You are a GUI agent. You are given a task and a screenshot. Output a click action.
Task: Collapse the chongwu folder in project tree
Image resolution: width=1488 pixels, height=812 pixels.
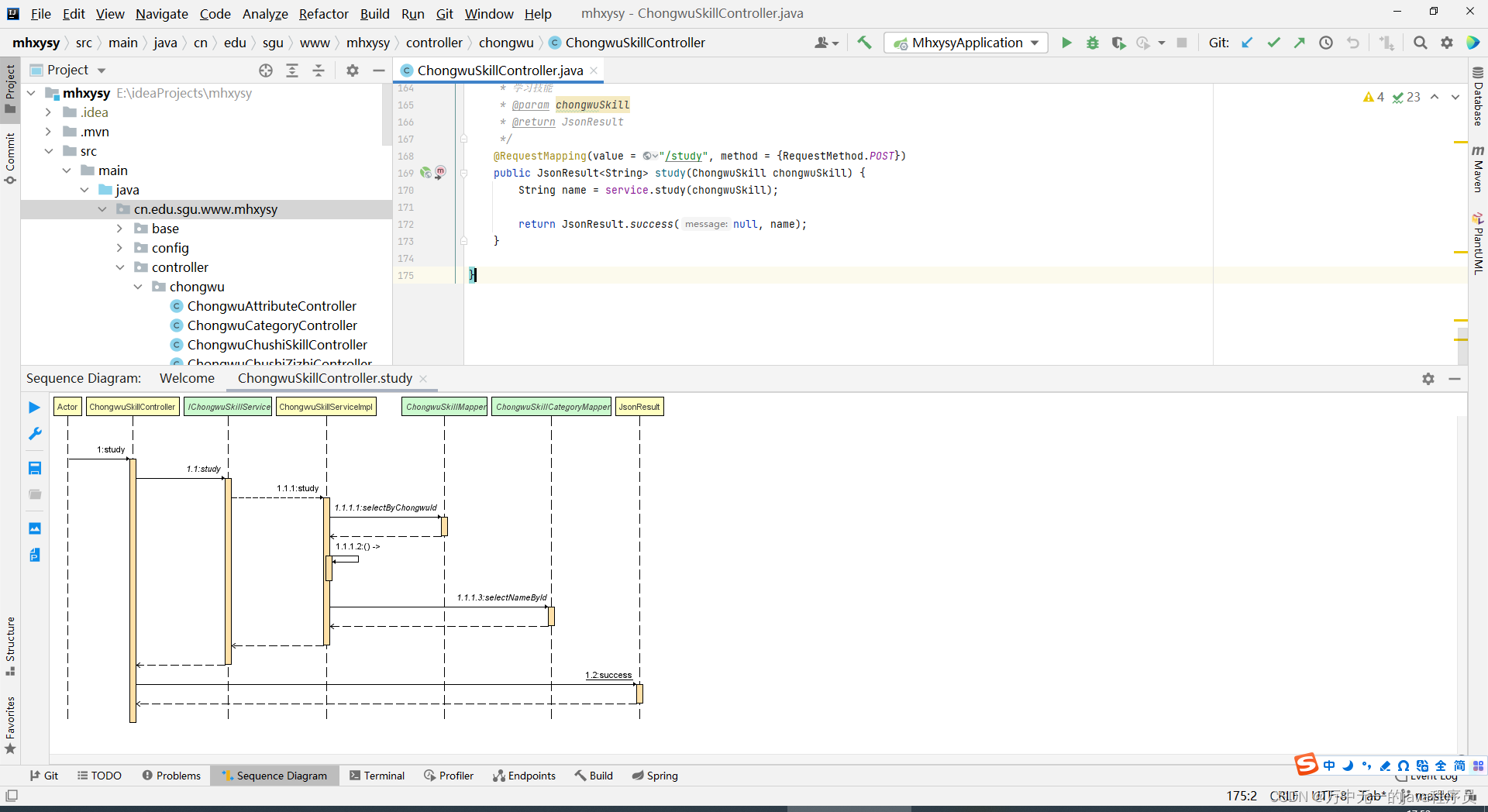138,287
